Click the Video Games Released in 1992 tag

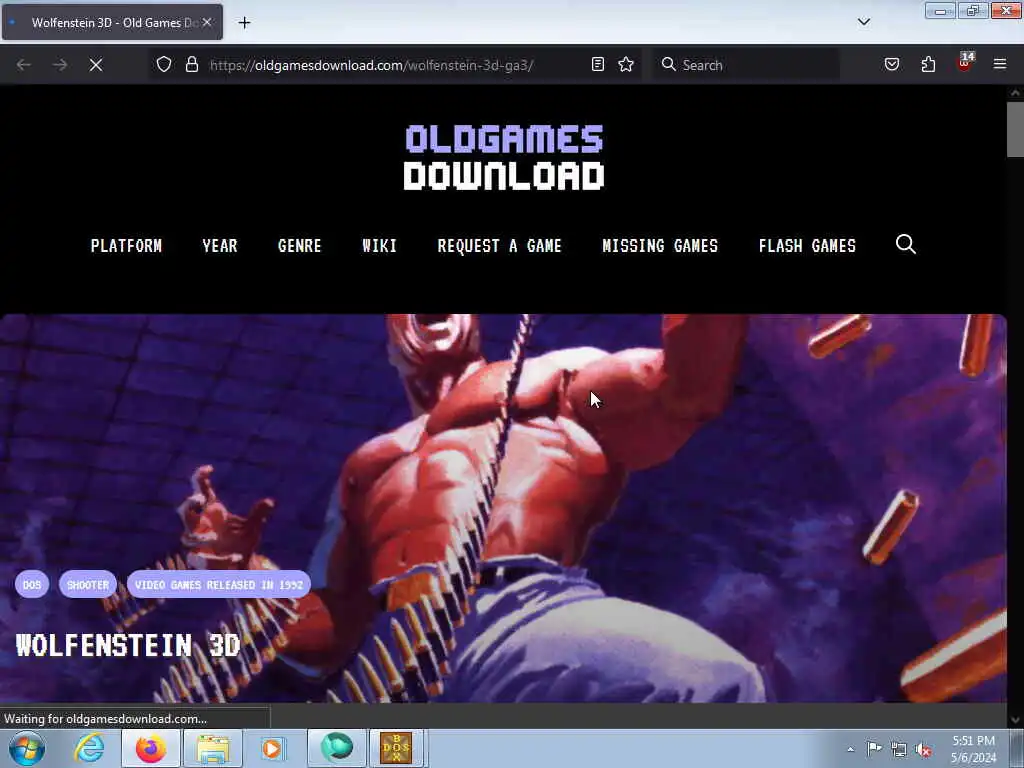tap(219, 584)
